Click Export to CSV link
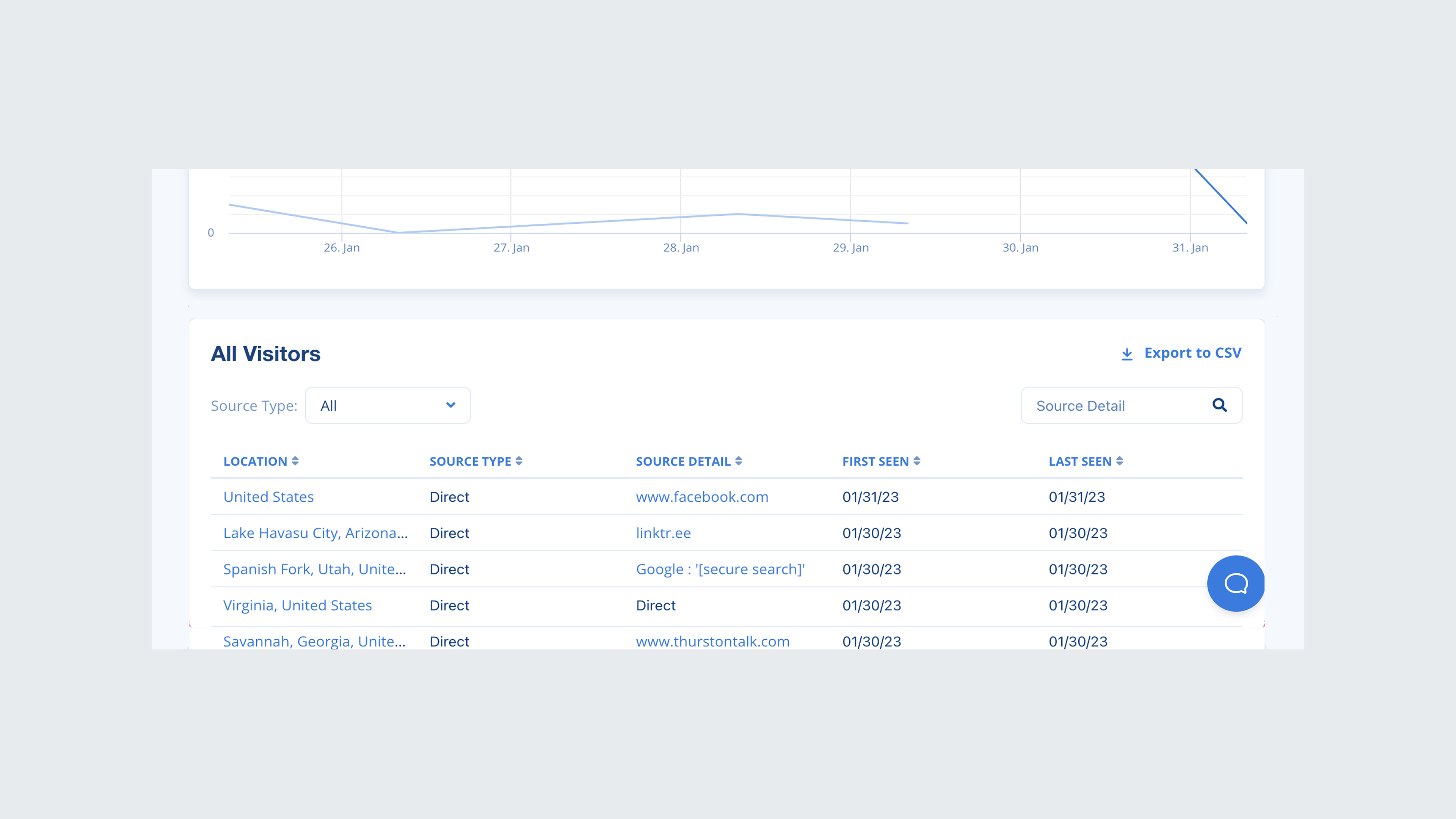The image size is (1456, 819). click(x=1192, y=353)
